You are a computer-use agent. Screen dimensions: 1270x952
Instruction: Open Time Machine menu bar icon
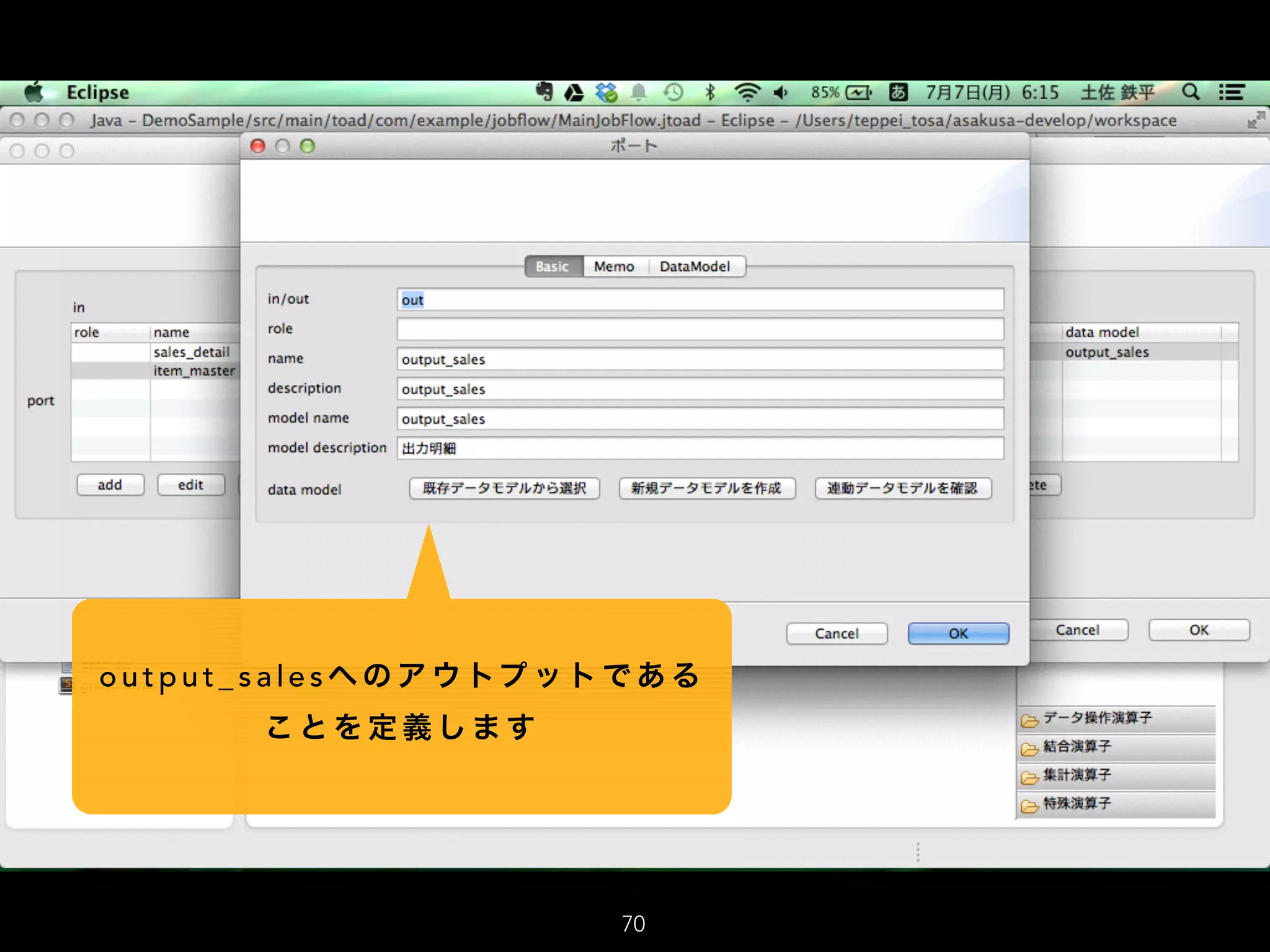[x=673, y=93]
